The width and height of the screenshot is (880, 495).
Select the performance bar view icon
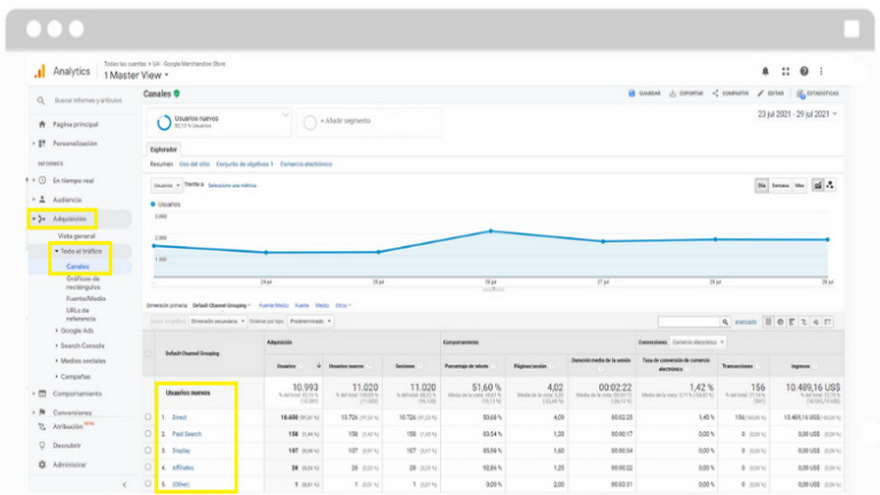tap(792, 322)
